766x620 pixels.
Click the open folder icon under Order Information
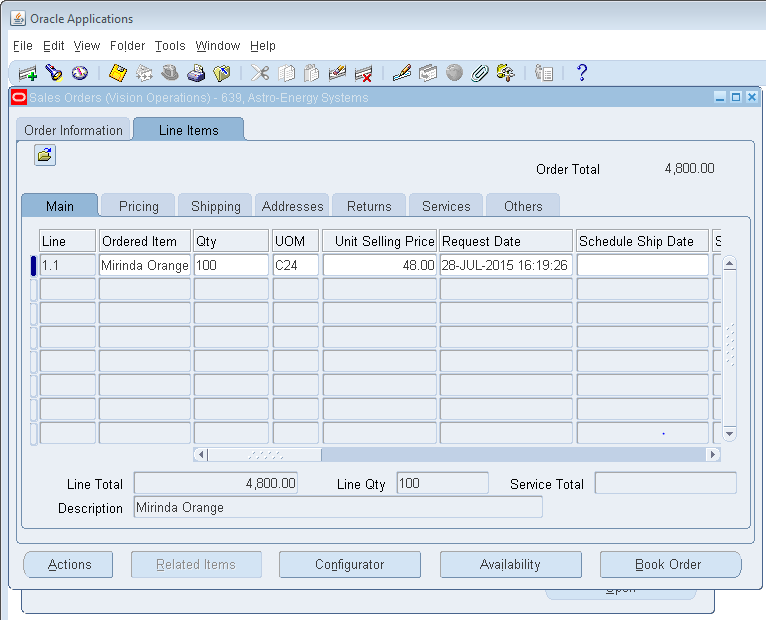coord(45,155)
